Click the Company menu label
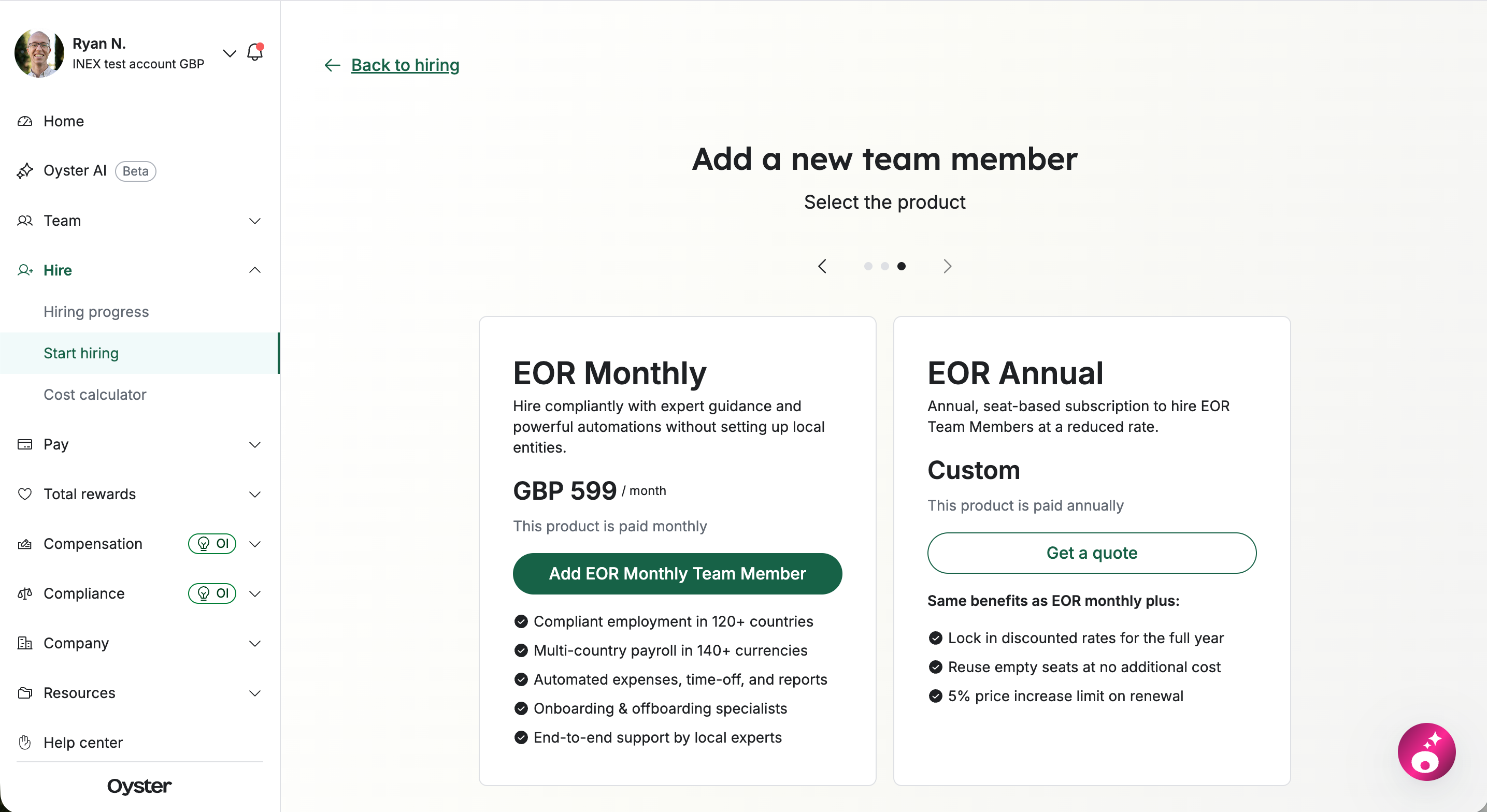The height and width of the screenshot is (812, 1487). (76, 644)
